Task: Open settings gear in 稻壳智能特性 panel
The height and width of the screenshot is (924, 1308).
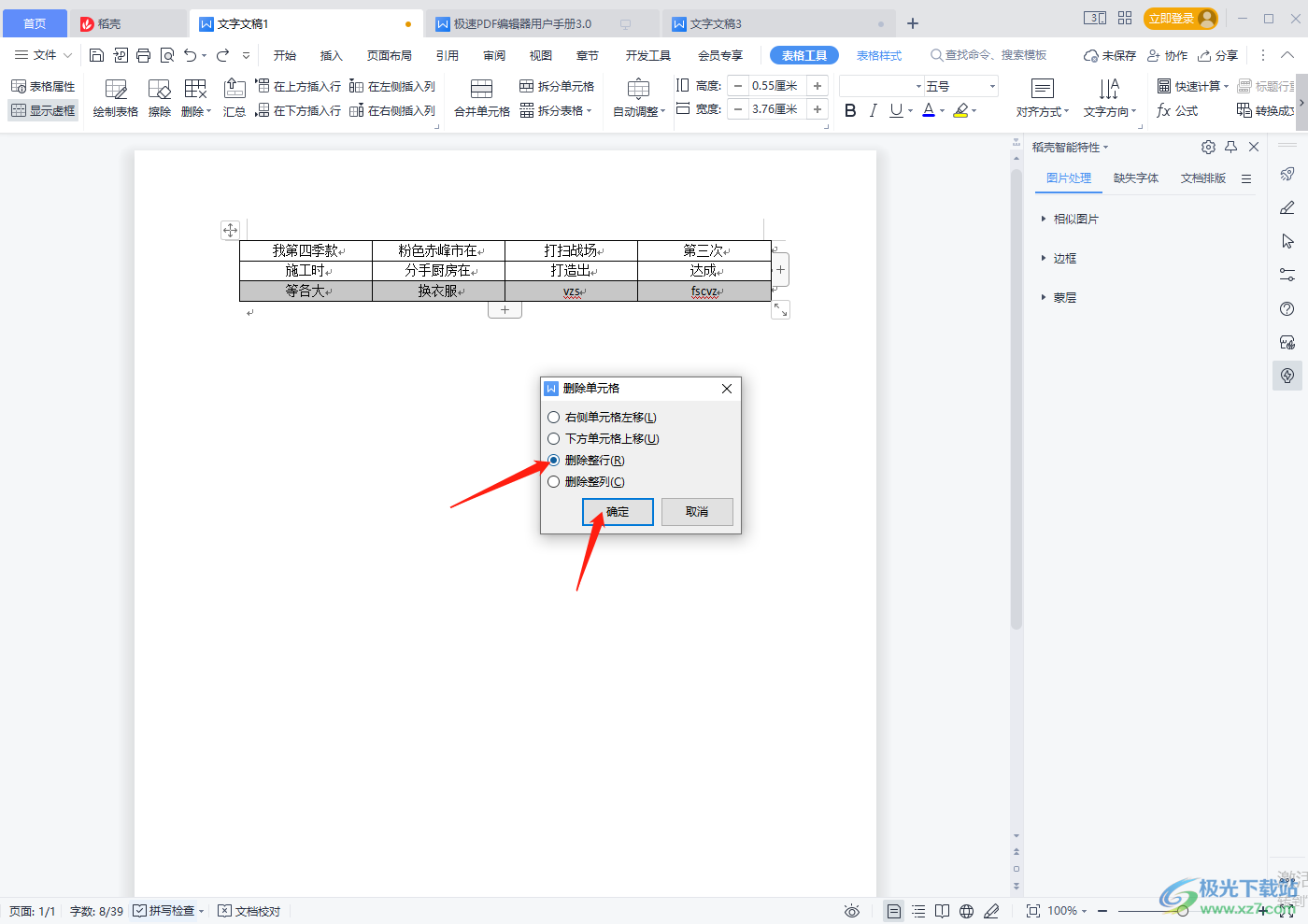Action: [x=1208, y=147]
